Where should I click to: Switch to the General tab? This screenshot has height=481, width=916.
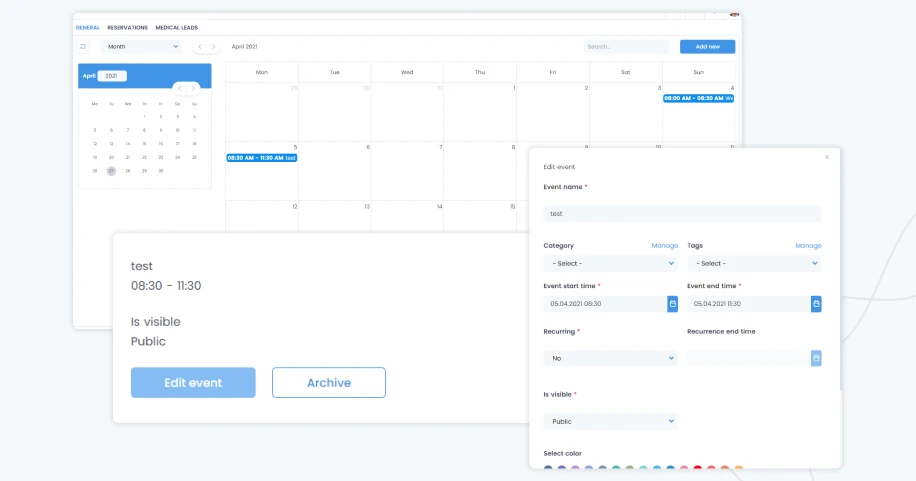(88, 27)
